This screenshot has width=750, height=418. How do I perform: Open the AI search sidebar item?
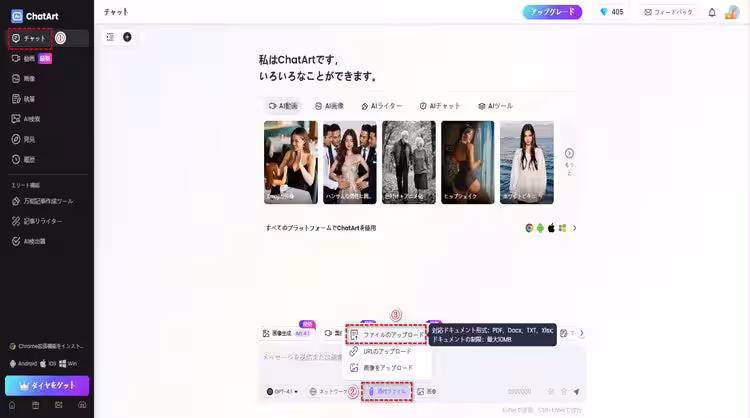(x=26, y=119)
